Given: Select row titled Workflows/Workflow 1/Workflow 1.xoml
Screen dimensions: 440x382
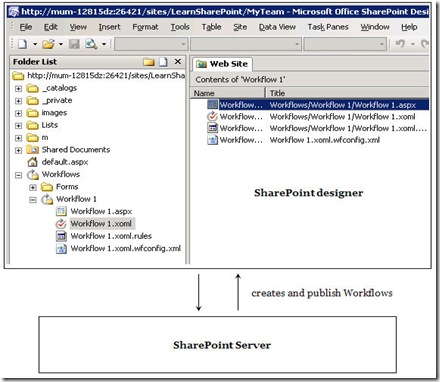Looking at the screenshot, I should click(x=309, y=117).
